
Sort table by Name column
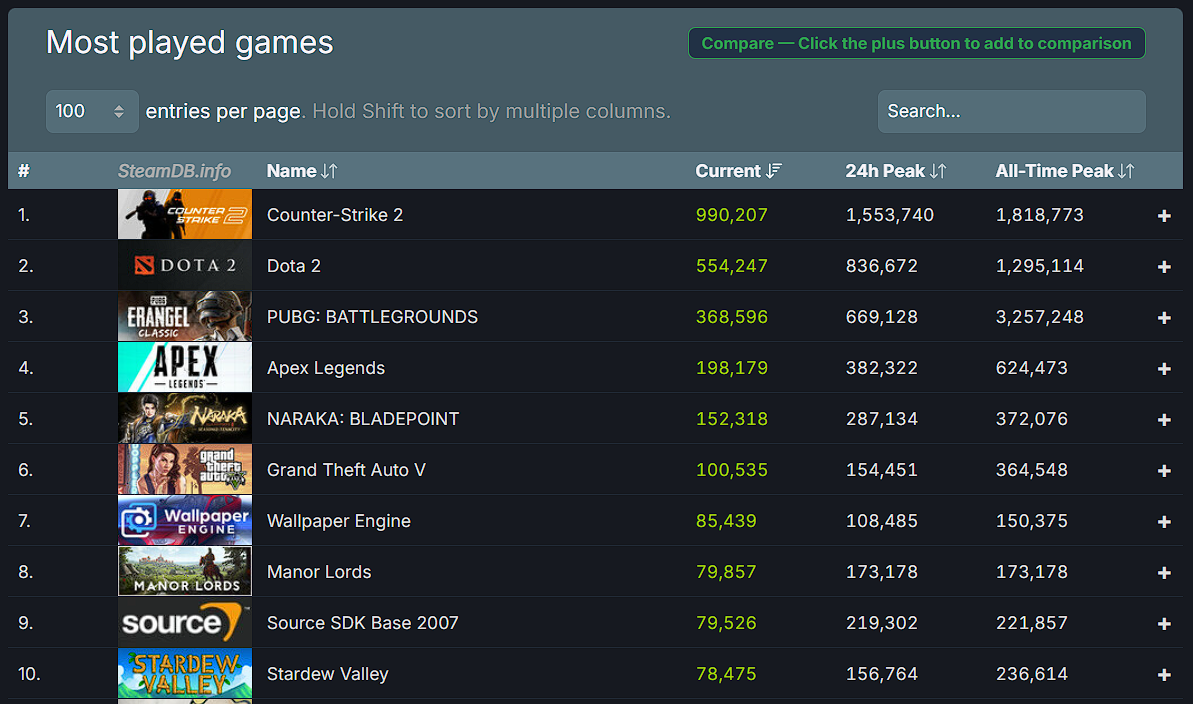tap(302, 171)
